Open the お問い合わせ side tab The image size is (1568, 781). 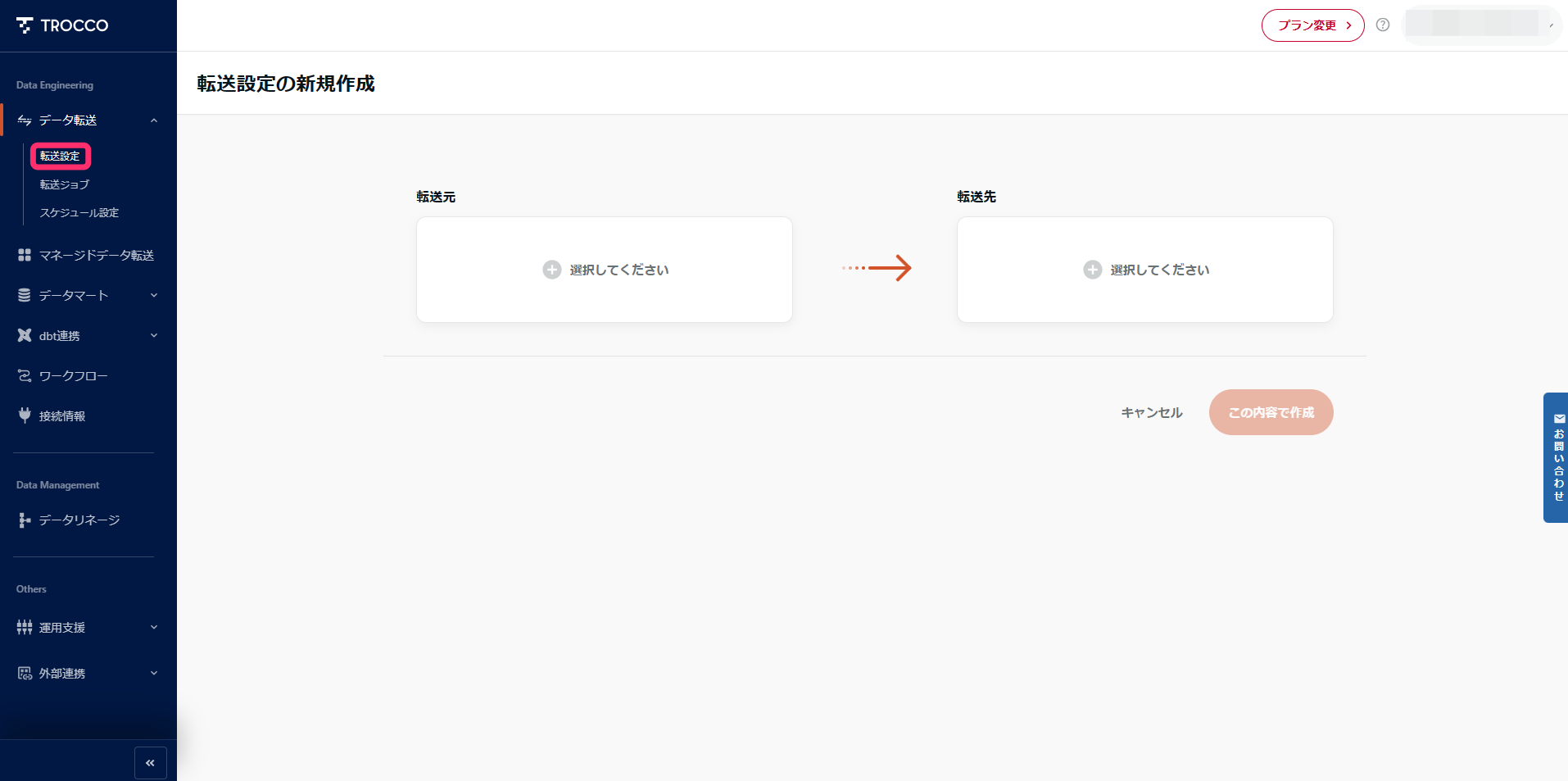pos(1557,457)
